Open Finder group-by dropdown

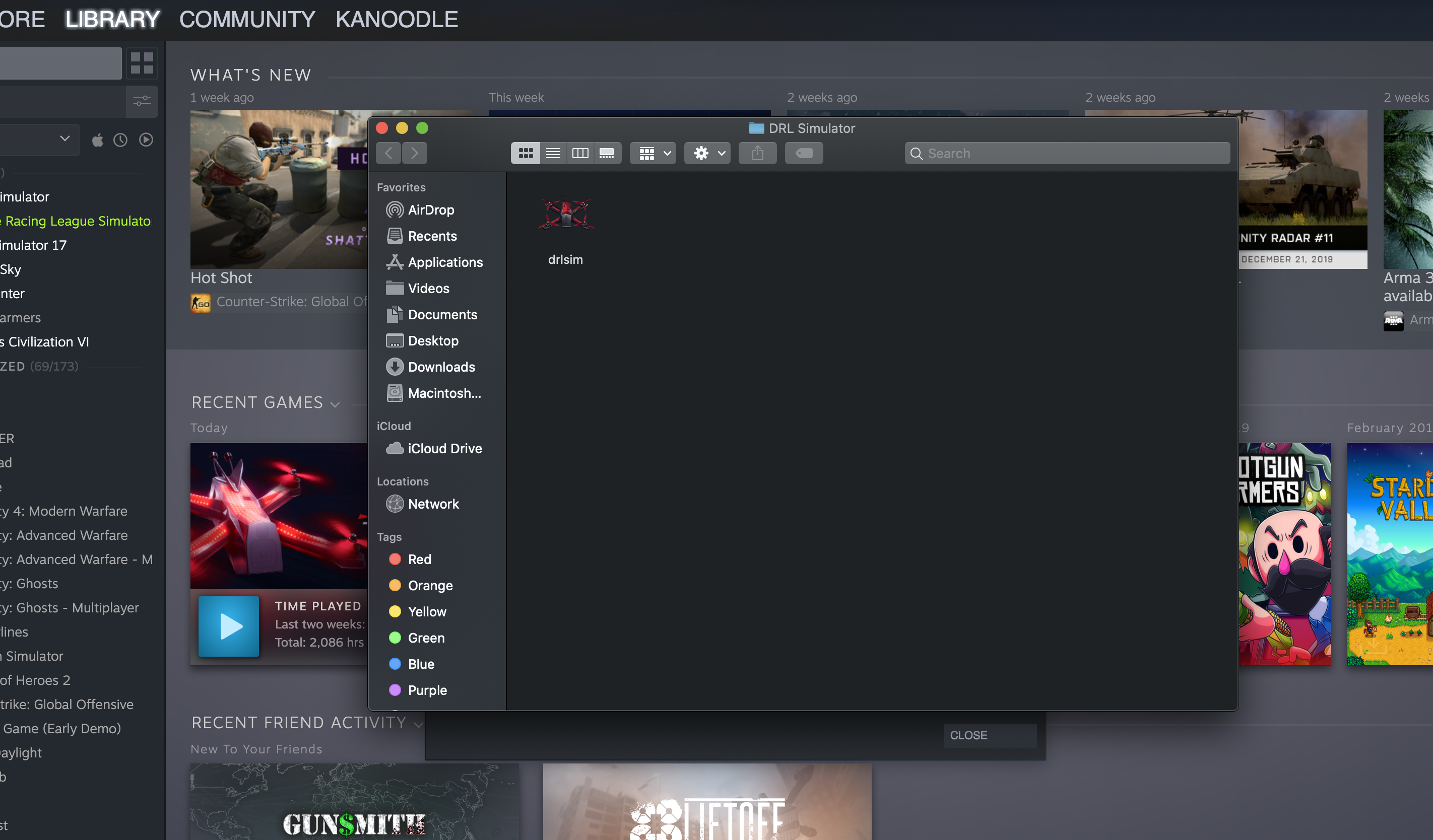tap(654, 153)
